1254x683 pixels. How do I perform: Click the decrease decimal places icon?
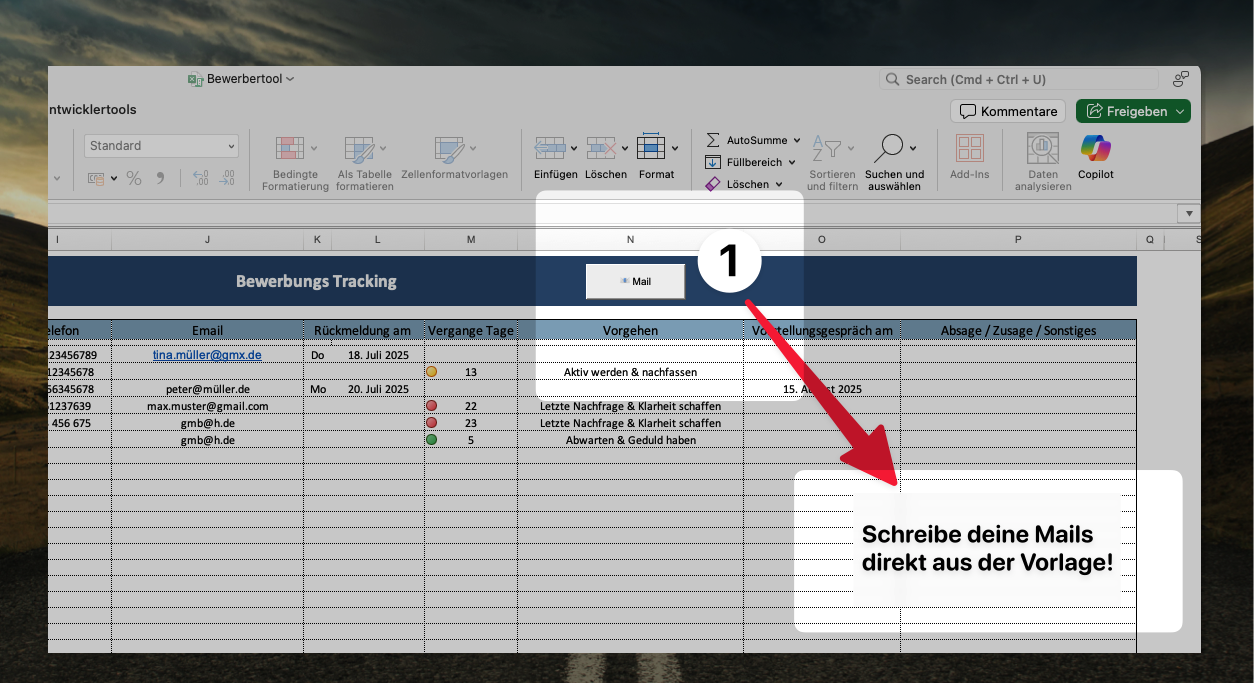point(227,178)
